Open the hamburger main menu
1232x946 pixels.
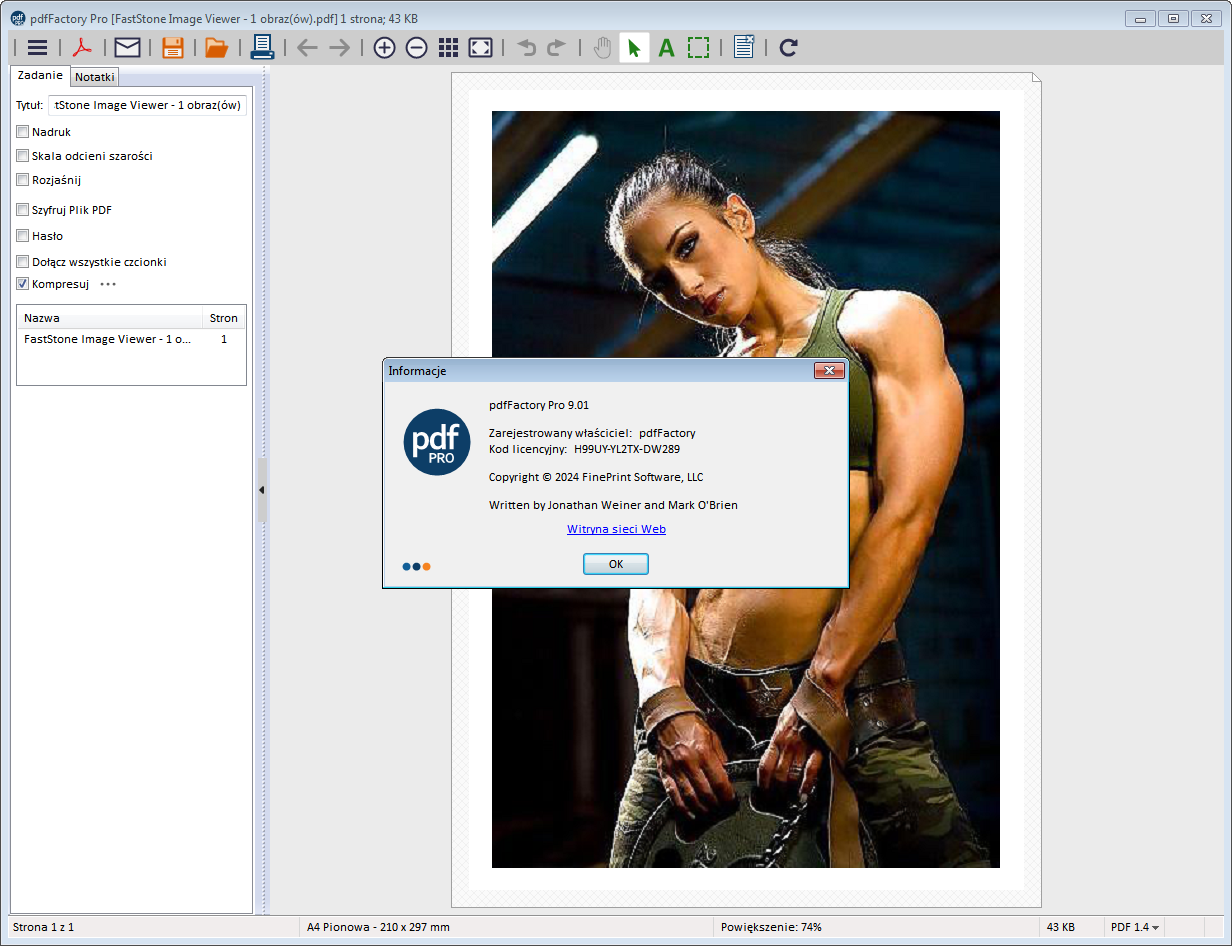[x=38, y=47]
